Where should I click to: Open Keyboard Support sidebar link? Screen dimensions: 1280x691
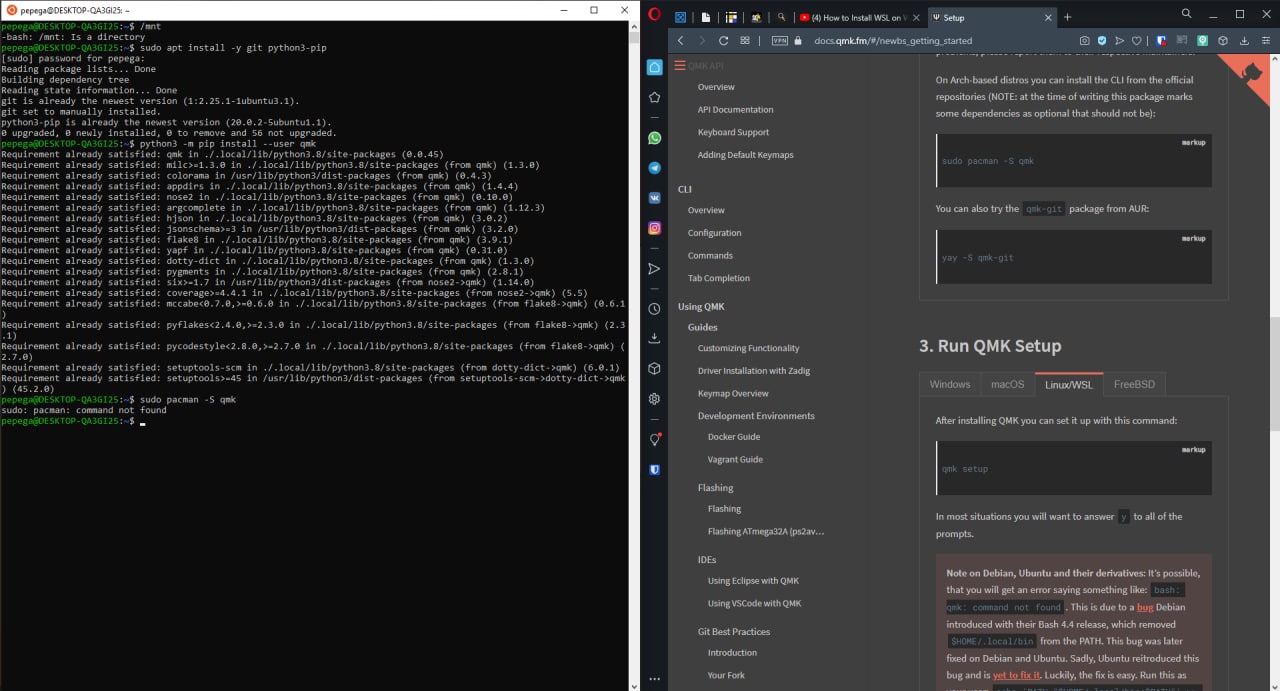point(733,132)
